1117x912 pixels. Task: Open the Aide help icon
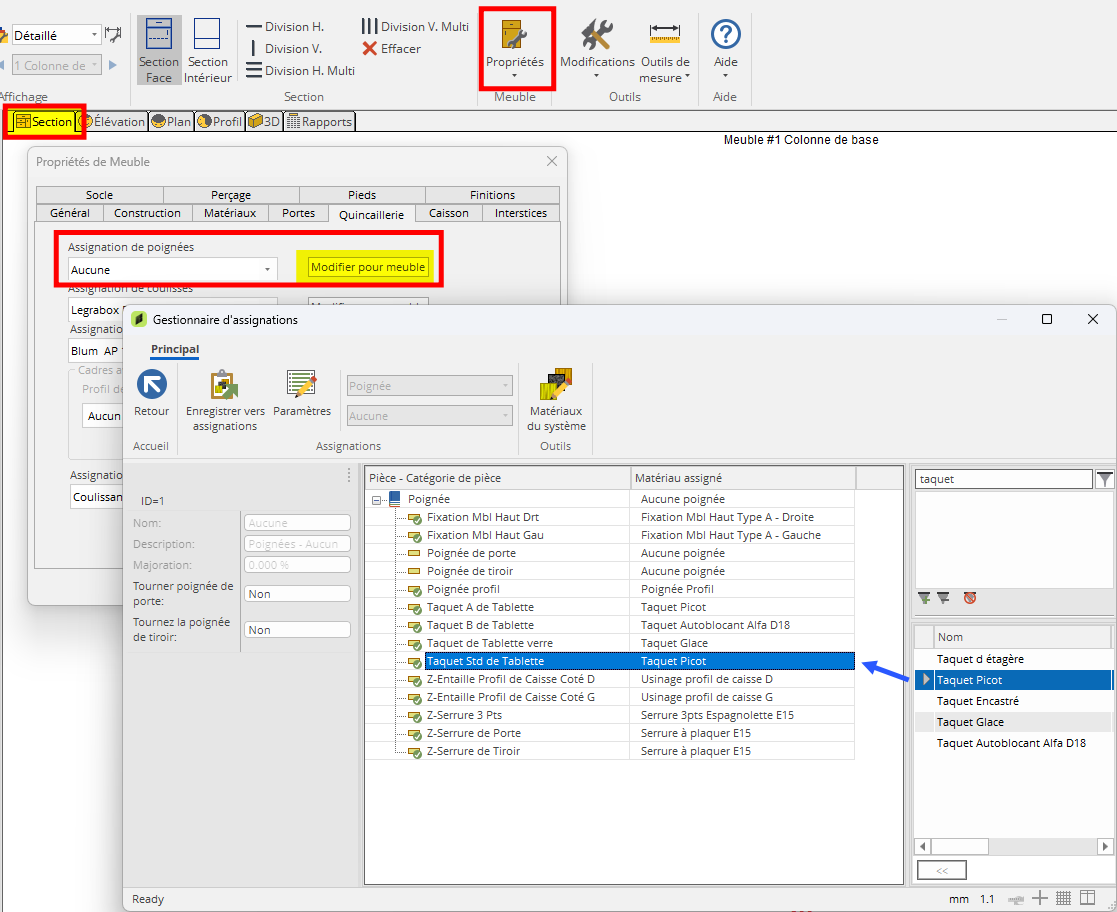click(725, 36)
